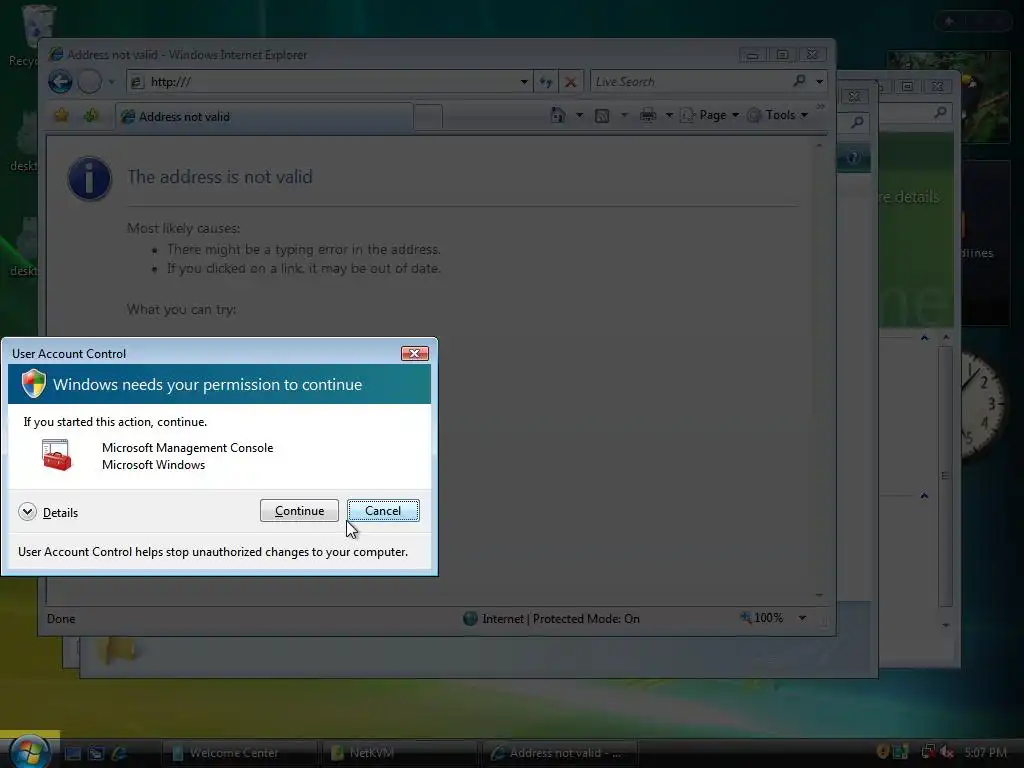
Task: Click 'The address is not valid' heading
Action: tap(220, 176)
